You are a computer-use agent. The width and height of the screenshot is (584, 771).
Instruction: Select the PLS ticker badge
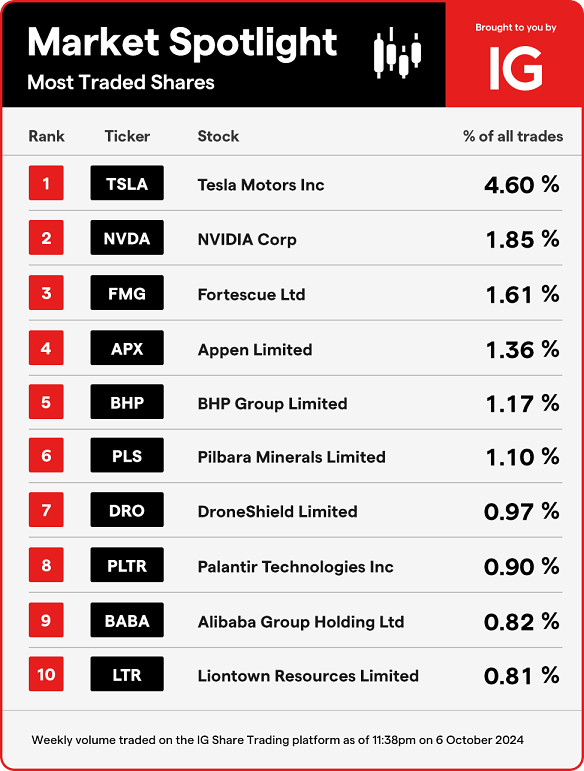[x=127, y=455]
